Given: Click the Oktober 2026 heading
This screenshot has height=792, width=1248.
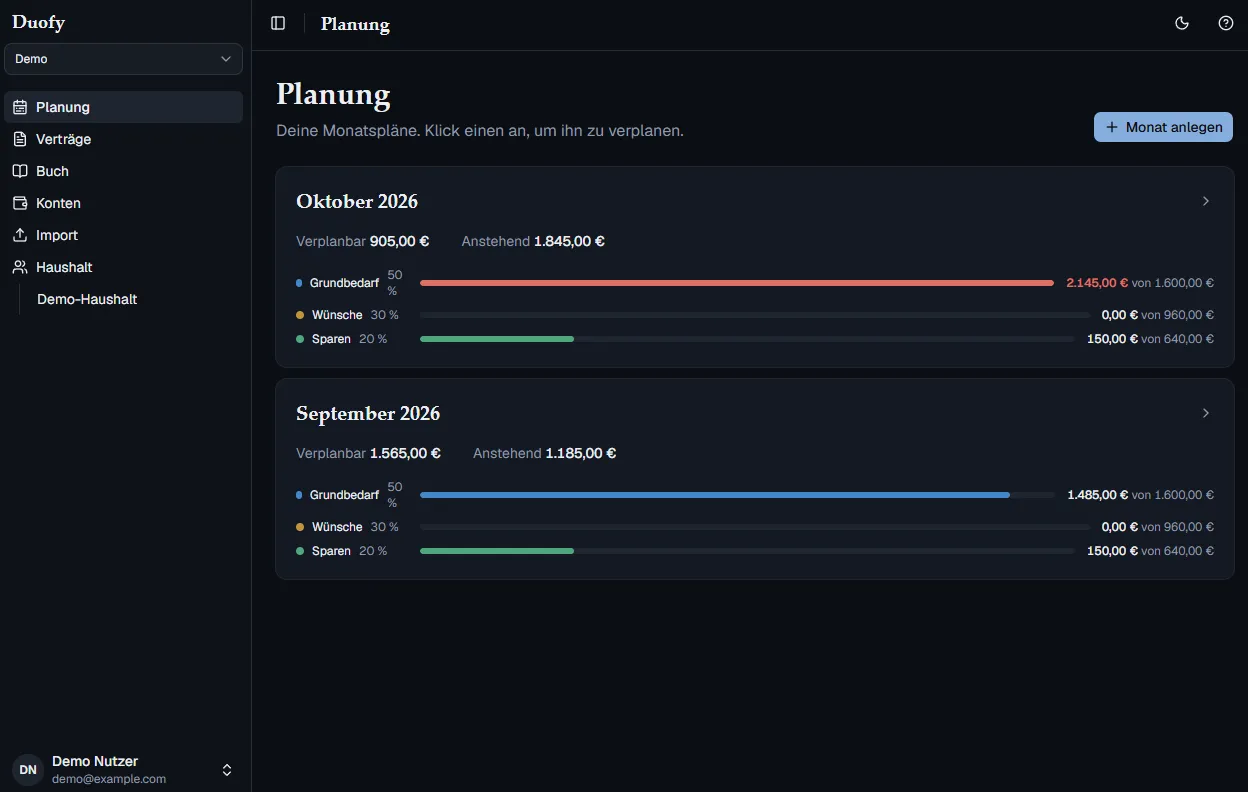Looking at the screenshot, I should point(357,201).
